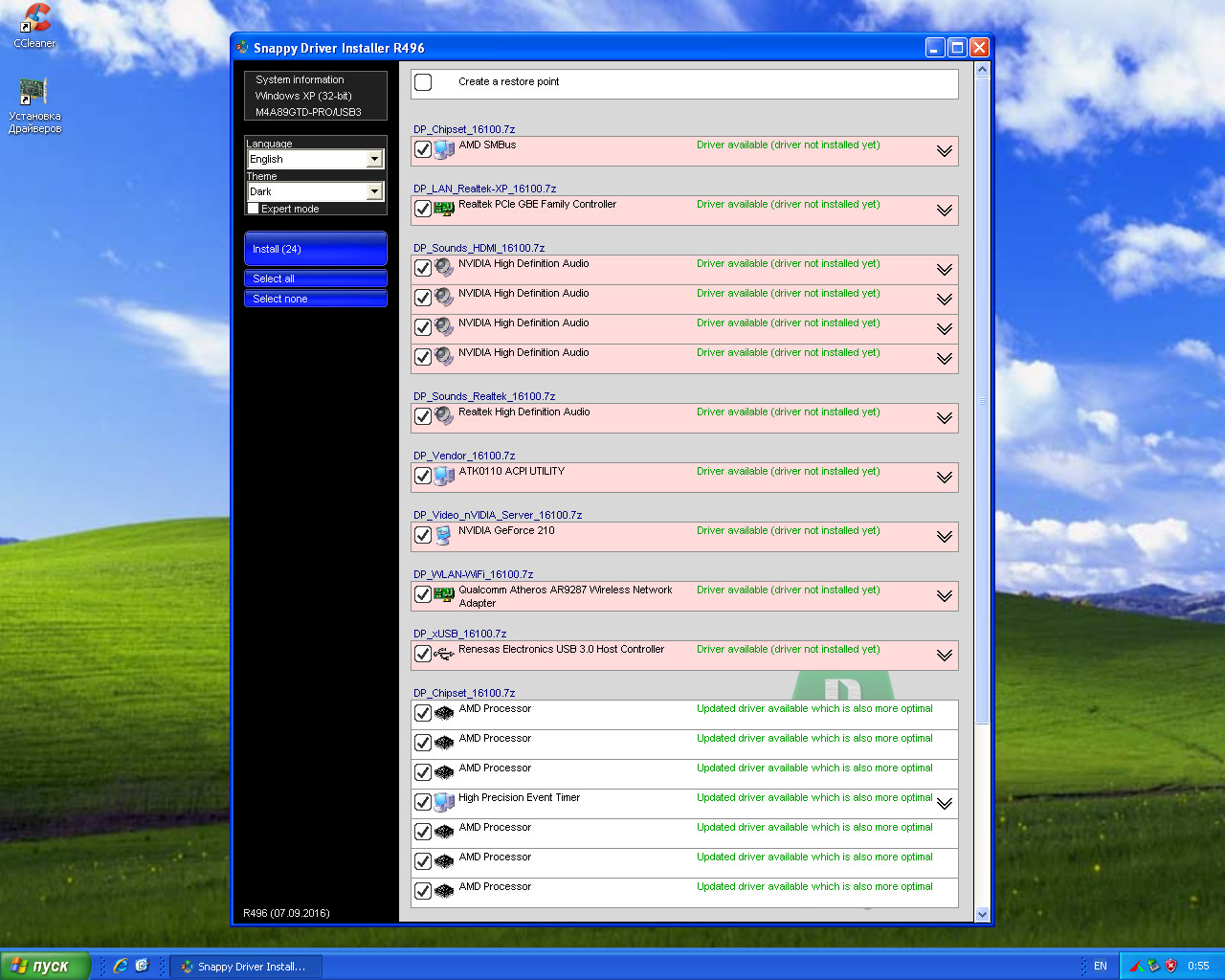Click the DP_WLAN-WiFi_16100.7z pack link
The height and width of the screenshot is (980, 1225).
pyautogui.click(x=473, y=574)
